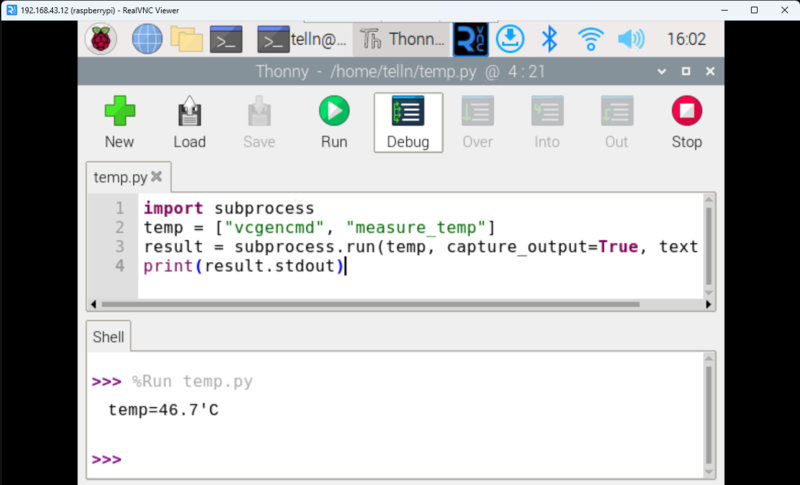Open the terminal launcher in taskbar
This screenshot has height=485, width=800.
coord(225,39)
